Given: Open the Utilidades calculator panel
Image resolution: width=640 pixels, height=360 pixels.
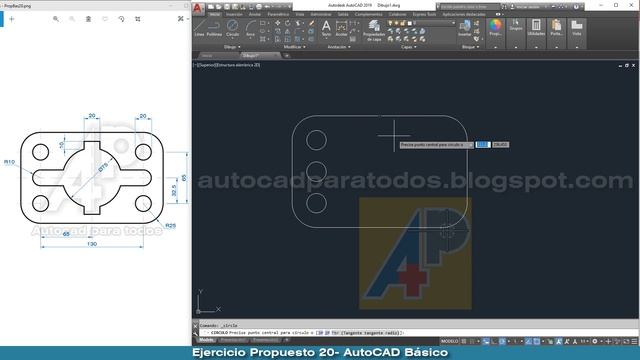Looking at the screenshot, I should [536, 28].
